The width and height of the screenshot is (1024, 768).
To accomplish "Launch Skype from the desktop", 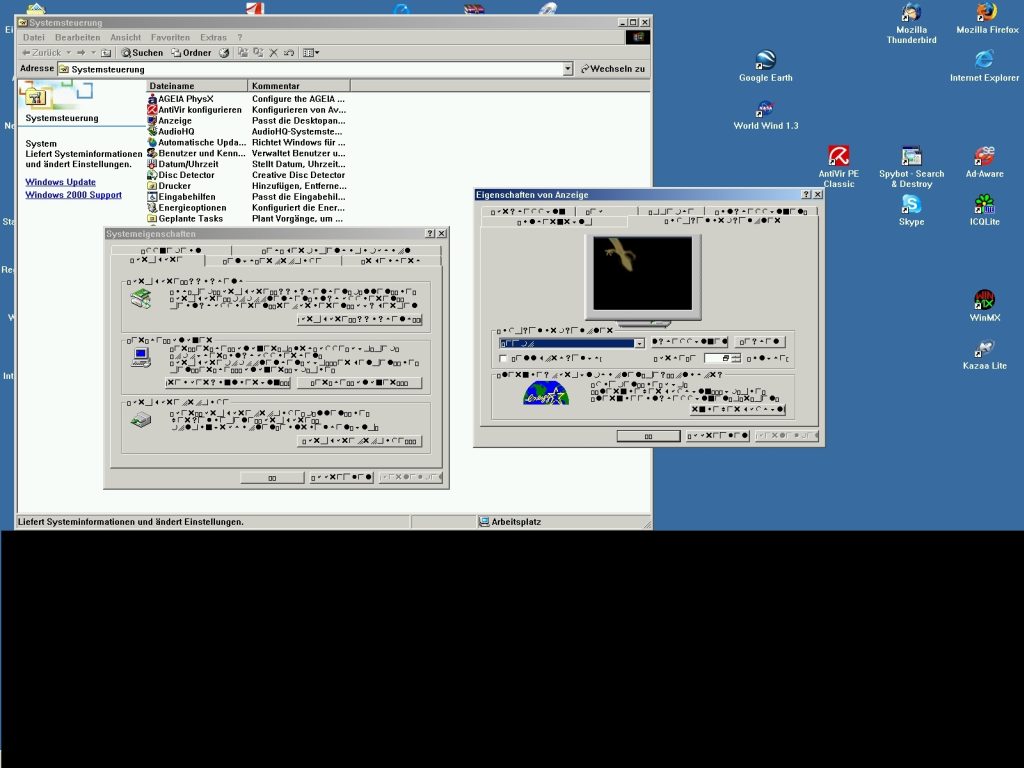I will coord(911,210).
